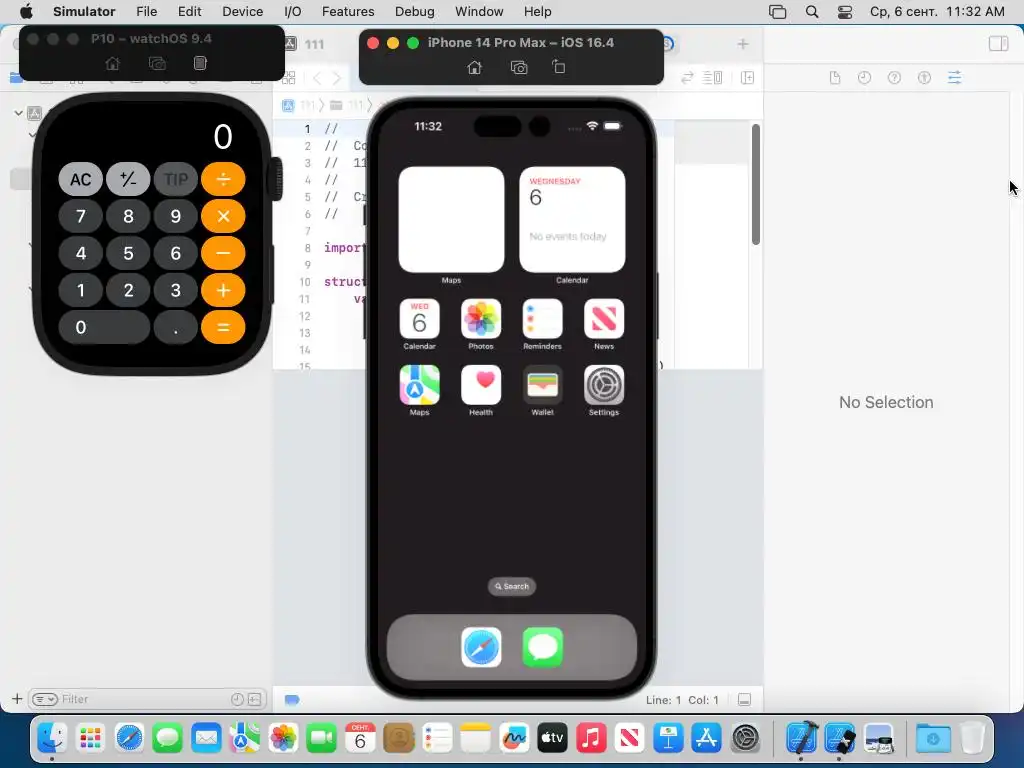Open Settings app on iPhone home screen
1024x768 pixels.
[604, 385]
